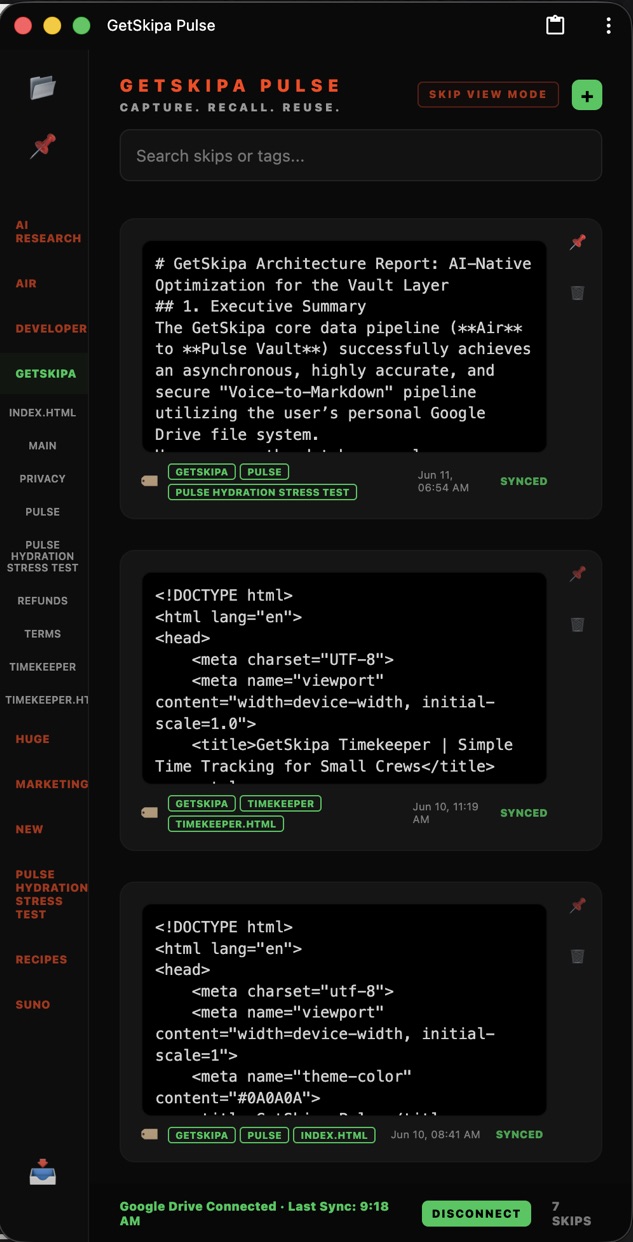Open the Architecture Report skip content
The width and height of the screenshot is (633, 1242).
(344, 347)
